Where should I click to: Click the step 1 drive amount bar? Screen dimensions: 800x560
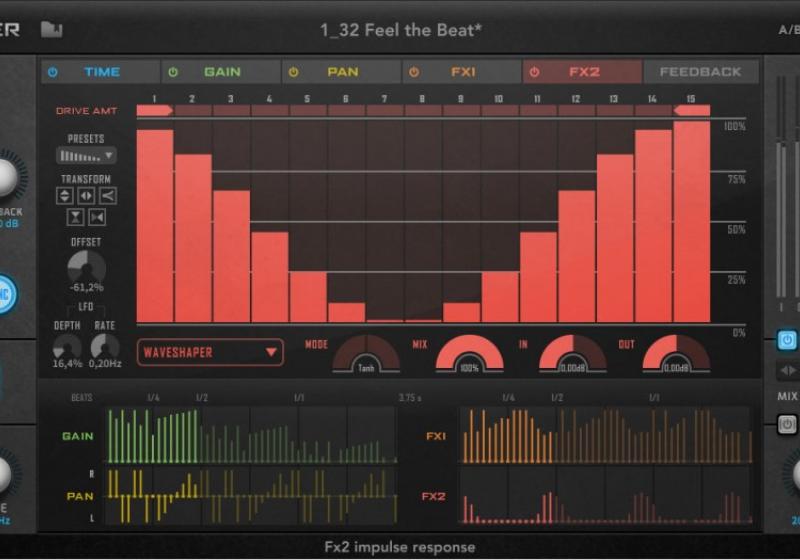click(155, 226)
